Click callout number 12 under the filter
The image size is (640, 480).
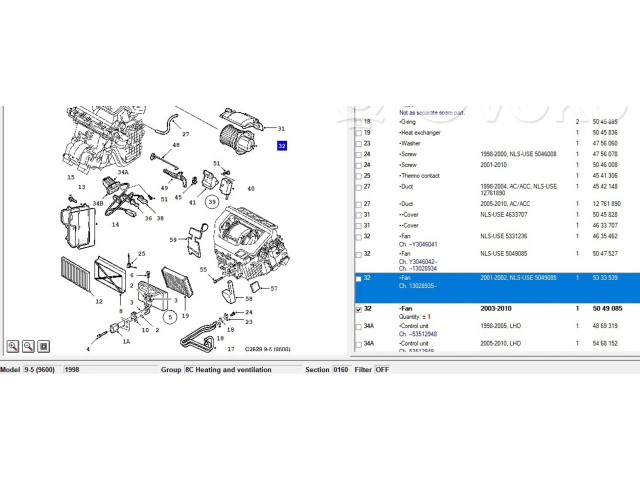(99, 300)
